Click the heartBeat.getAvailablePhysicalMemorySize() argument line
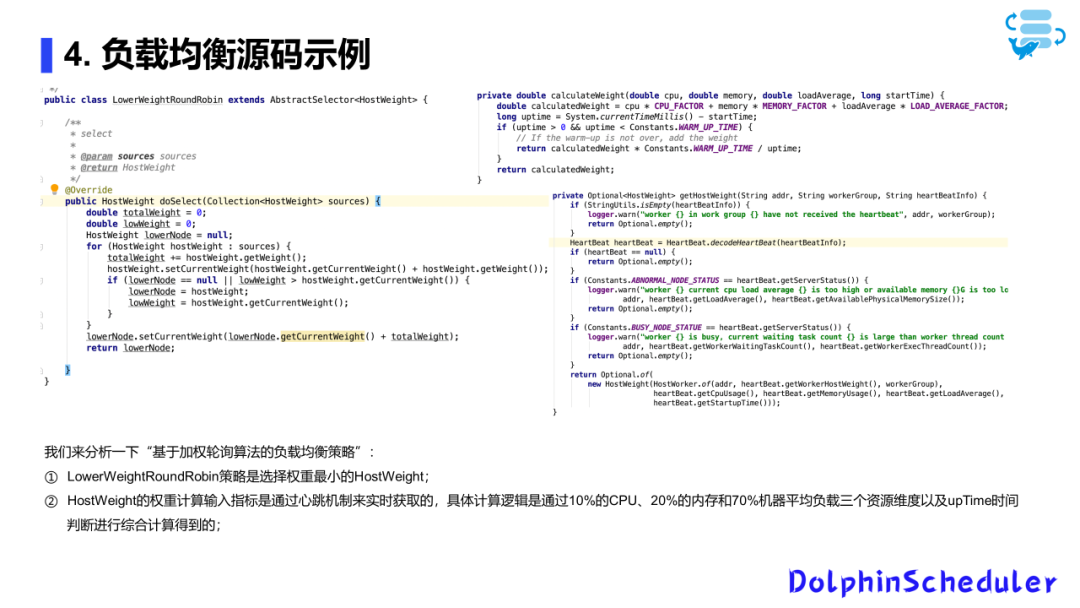This screenshot has height=608, width=1080. (x=793, y=300)
